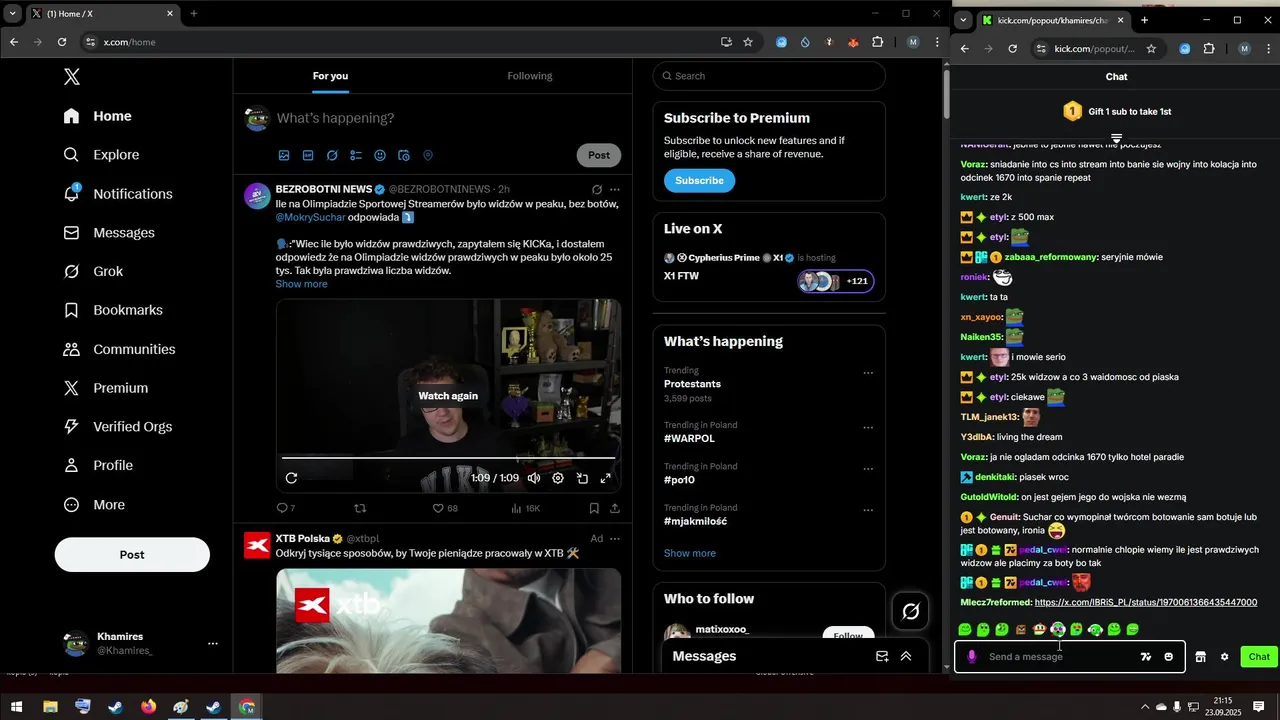
Task: Open the floating Grok button
Action: pyautogui.click(x=911, y=611)
